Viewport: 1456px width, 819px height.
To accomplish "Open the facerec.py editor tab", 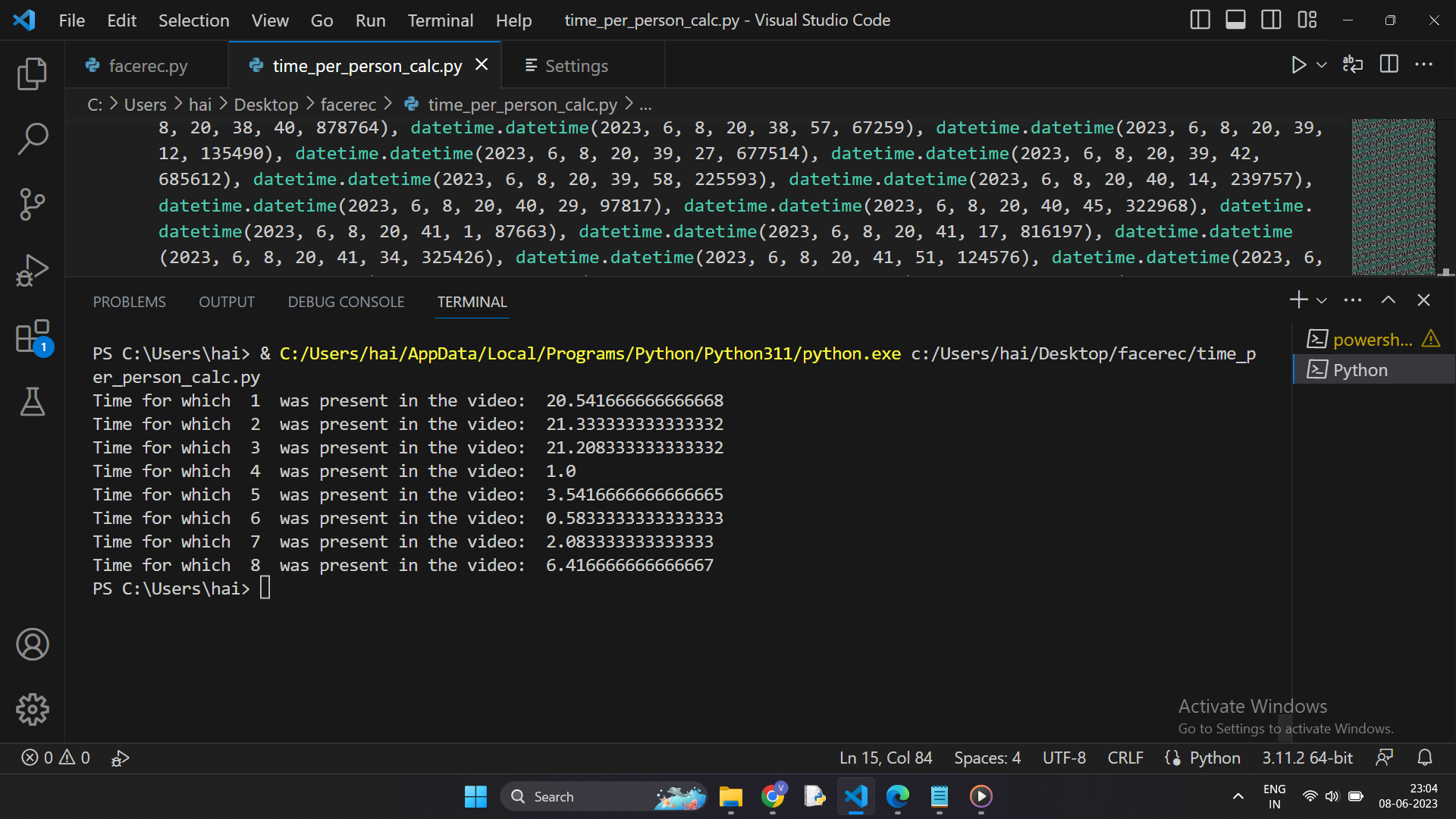I will pos(147,66).
